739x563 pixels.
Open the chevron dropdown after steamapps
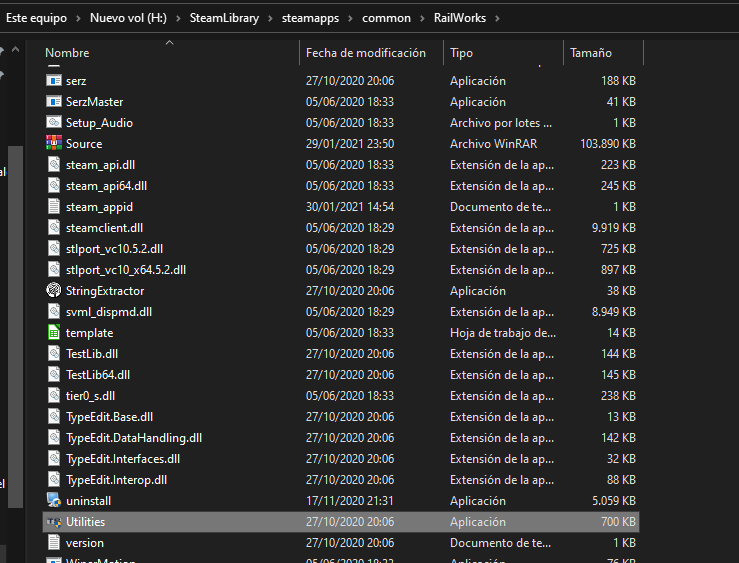click(351, 18)
